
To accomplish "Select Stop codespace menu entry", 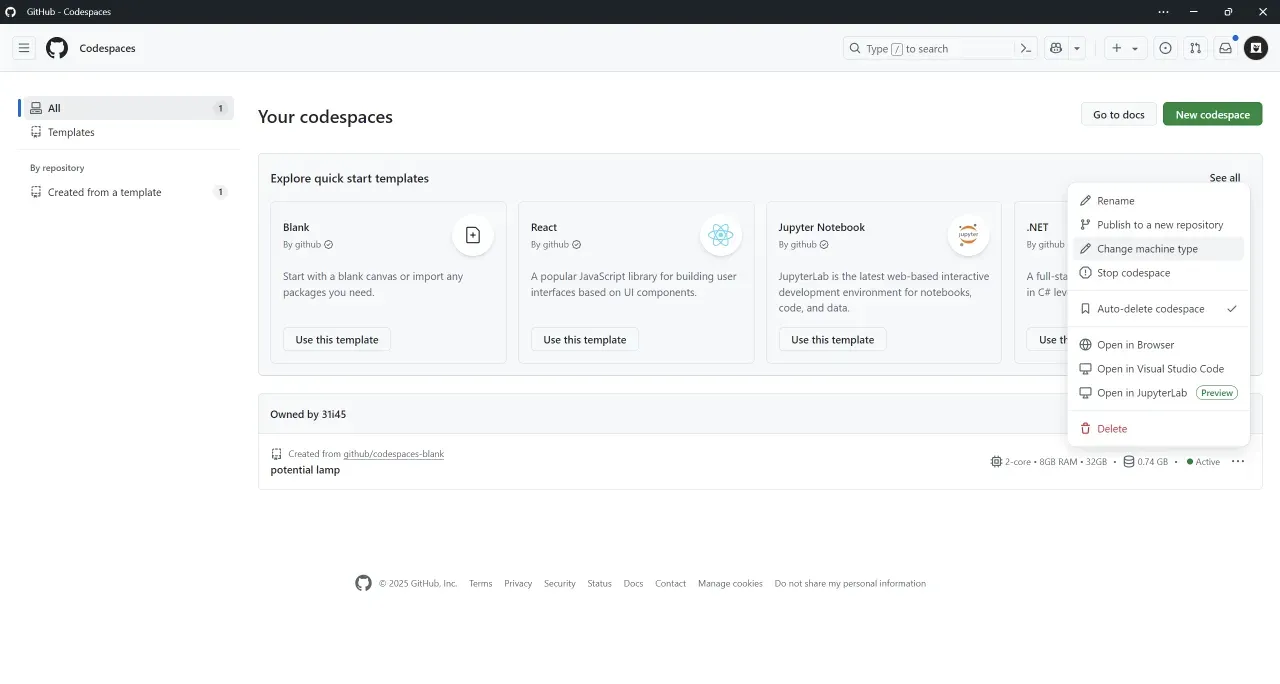I will tap(1158, 273).
